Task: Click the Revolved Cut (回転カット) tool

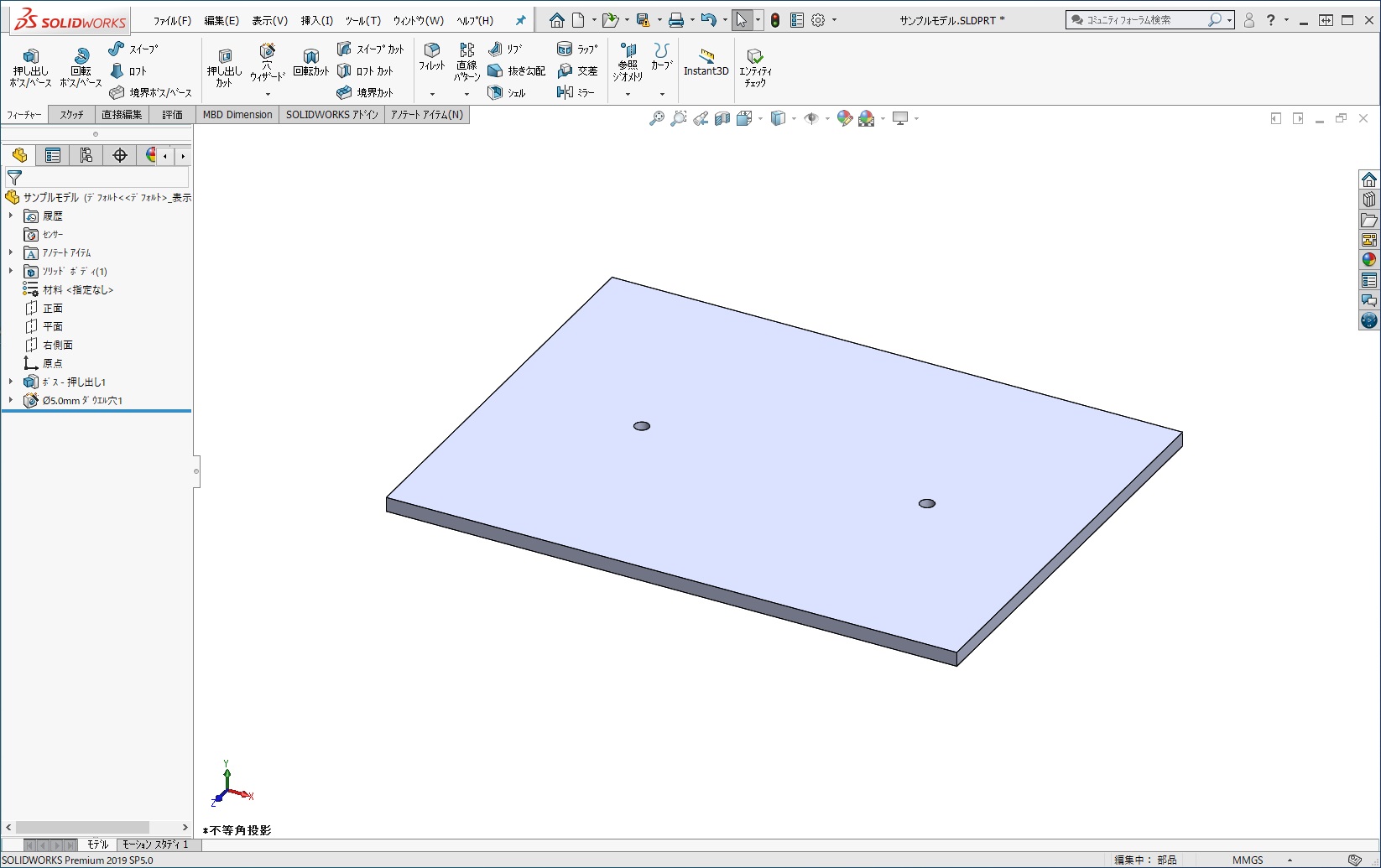Action: (310, 63)
